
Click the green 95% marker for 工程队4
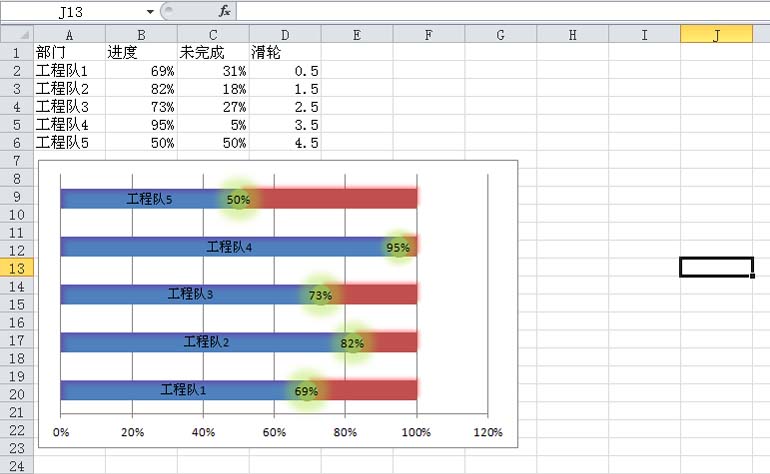398,247
